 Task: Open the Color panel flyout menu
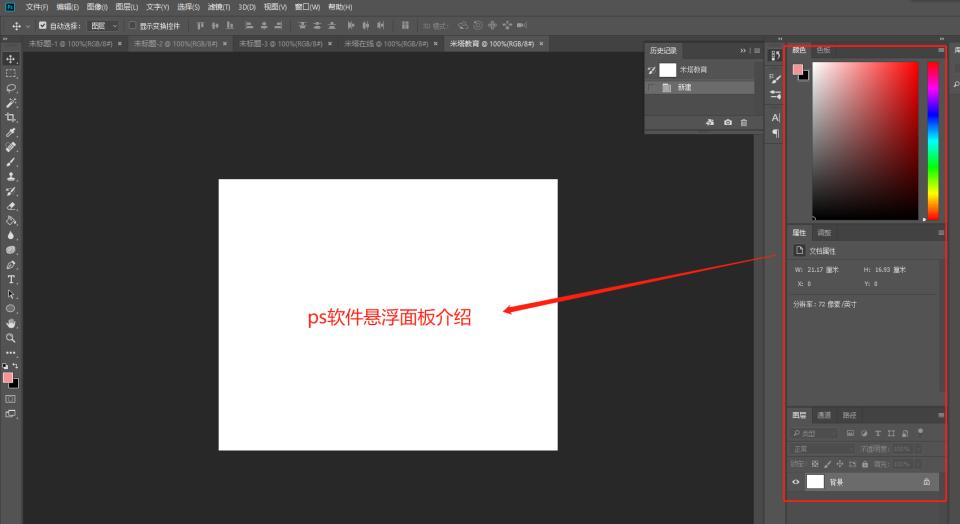pyautogui.click(x=941, y=50)
